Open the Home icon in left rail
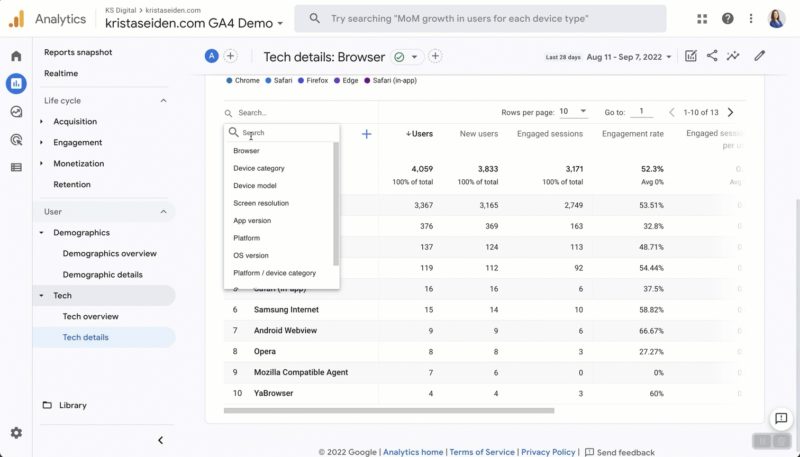This screenshot has height=457, width=800. 16,56
